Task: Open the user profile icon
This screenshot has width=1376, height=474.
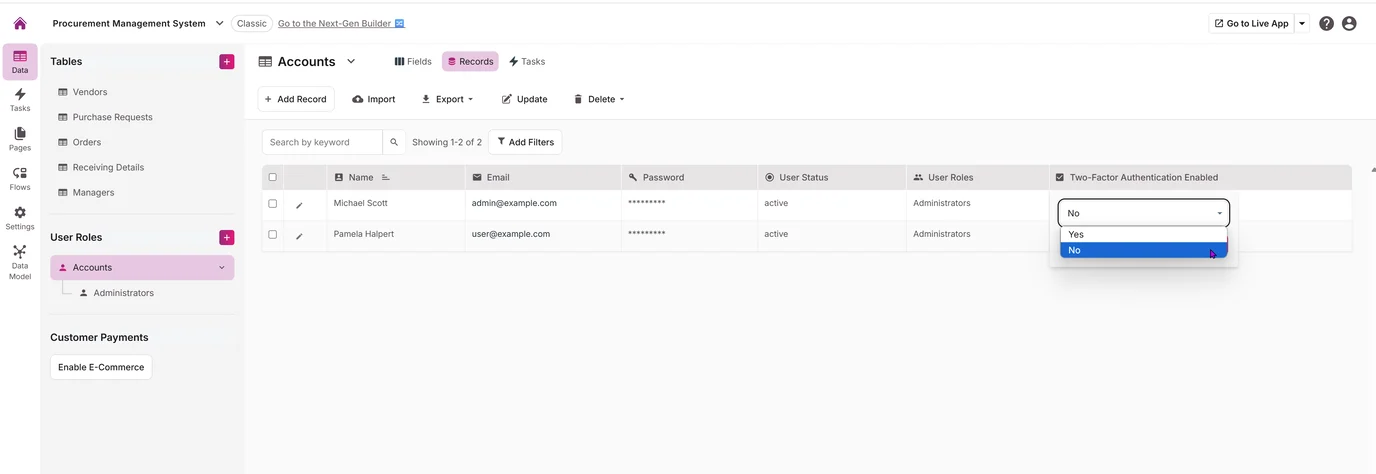Action: (1349, 23)
